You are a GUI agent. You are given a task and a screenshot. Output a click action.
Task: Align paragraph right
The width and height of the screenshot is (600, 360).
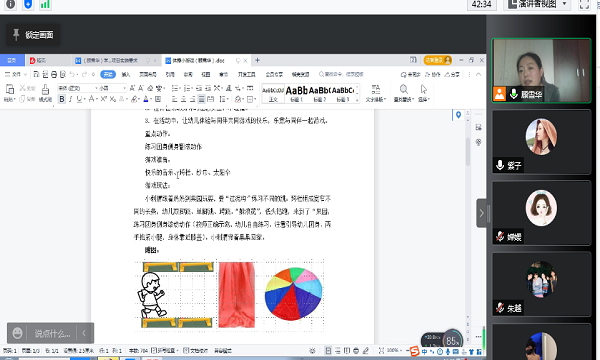tap(192, 99)
